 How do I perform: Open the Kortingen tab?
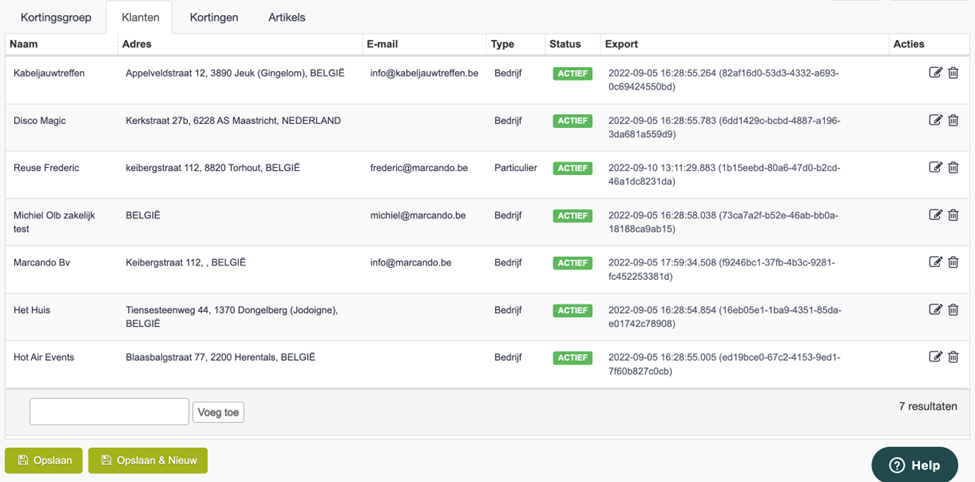click(x=214, y=17)
